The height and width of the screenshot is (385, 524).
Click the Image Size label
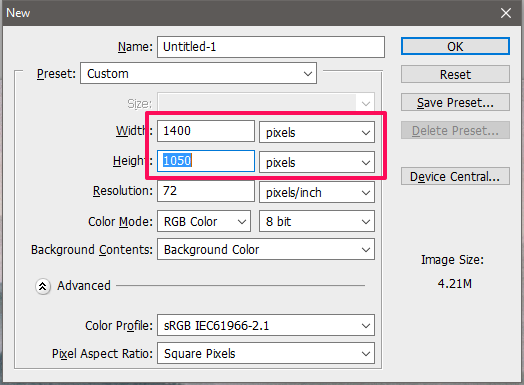click(x=452, y=260)
